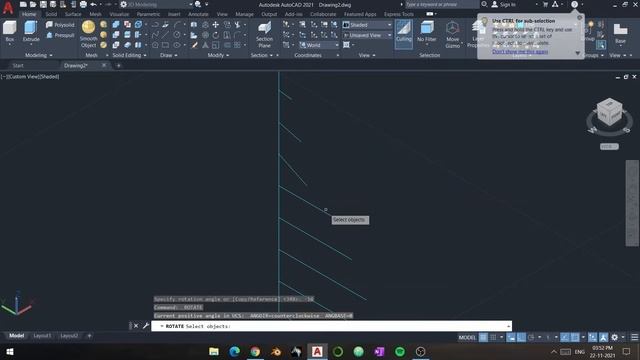Screen dimensions: 640x360
Task: Expand the Modify panel
Action: [218, 55]
